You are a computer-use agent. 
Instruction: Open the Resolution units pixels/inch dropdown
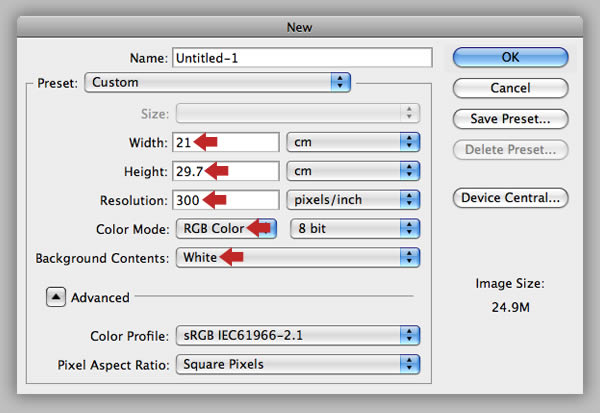(353, 200)
